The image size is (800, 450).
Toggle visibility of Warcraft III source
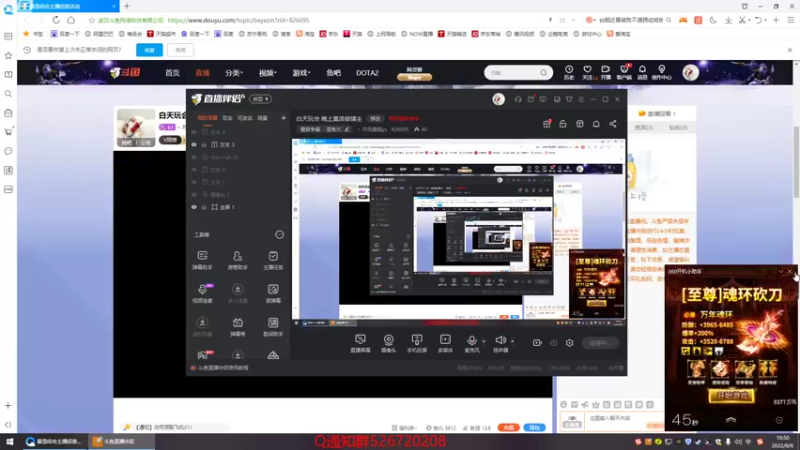point(194,157)
